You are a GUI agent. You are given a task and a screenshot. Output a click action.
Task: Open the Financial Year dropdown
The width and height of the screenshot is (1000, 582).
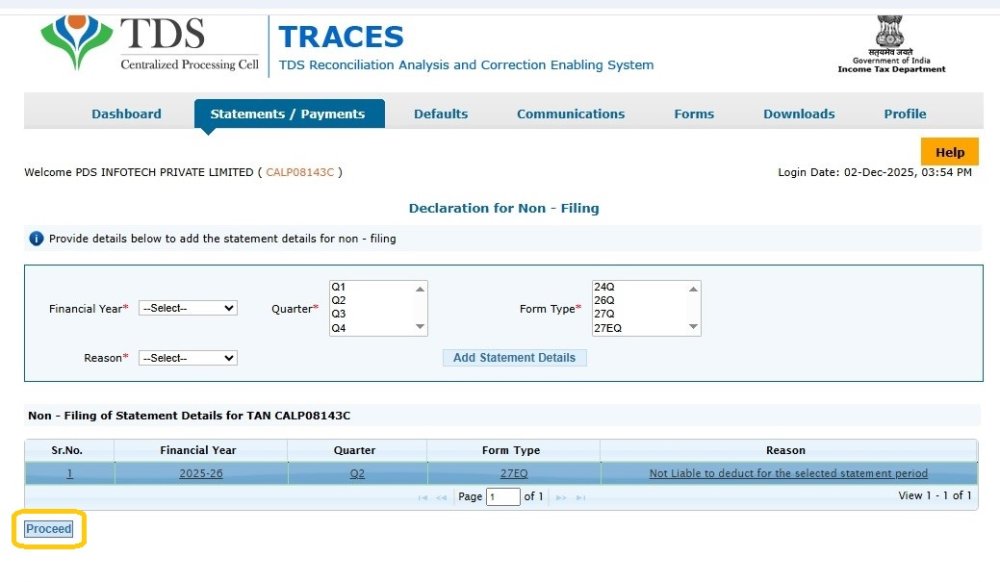click(x=187, y=308)
